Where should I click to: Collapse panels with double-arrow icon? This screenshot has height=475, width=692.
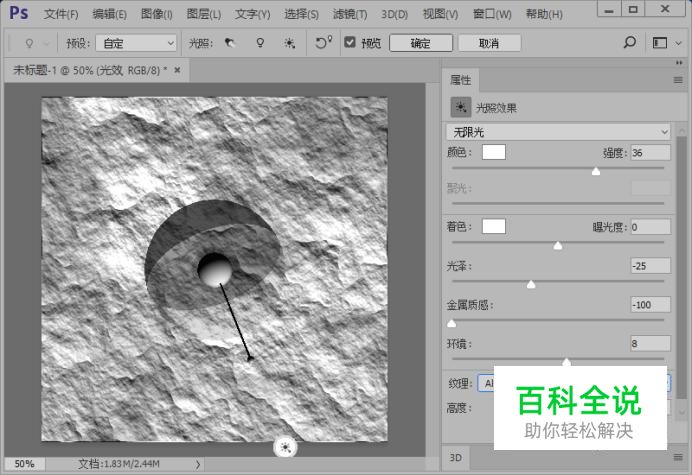pyautogui.click(x=679, y=63)
